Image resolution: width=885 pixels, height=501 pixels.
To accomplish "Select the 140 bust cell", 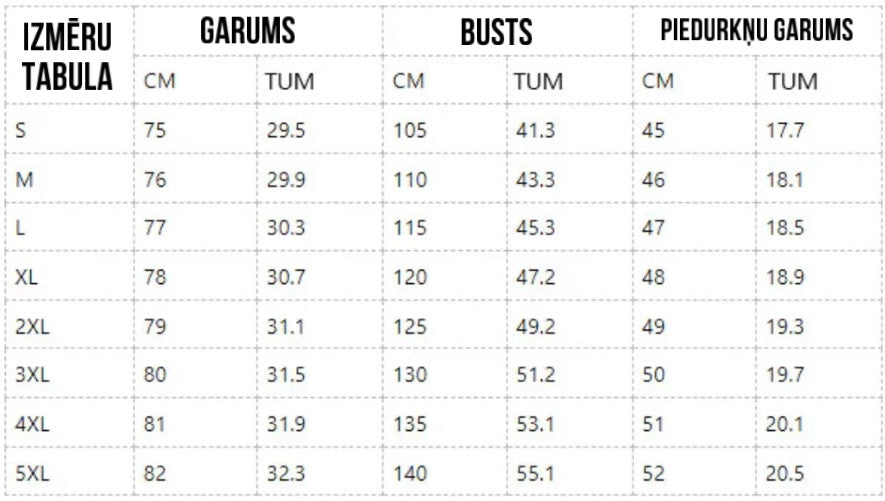I will tap(409, 473).
